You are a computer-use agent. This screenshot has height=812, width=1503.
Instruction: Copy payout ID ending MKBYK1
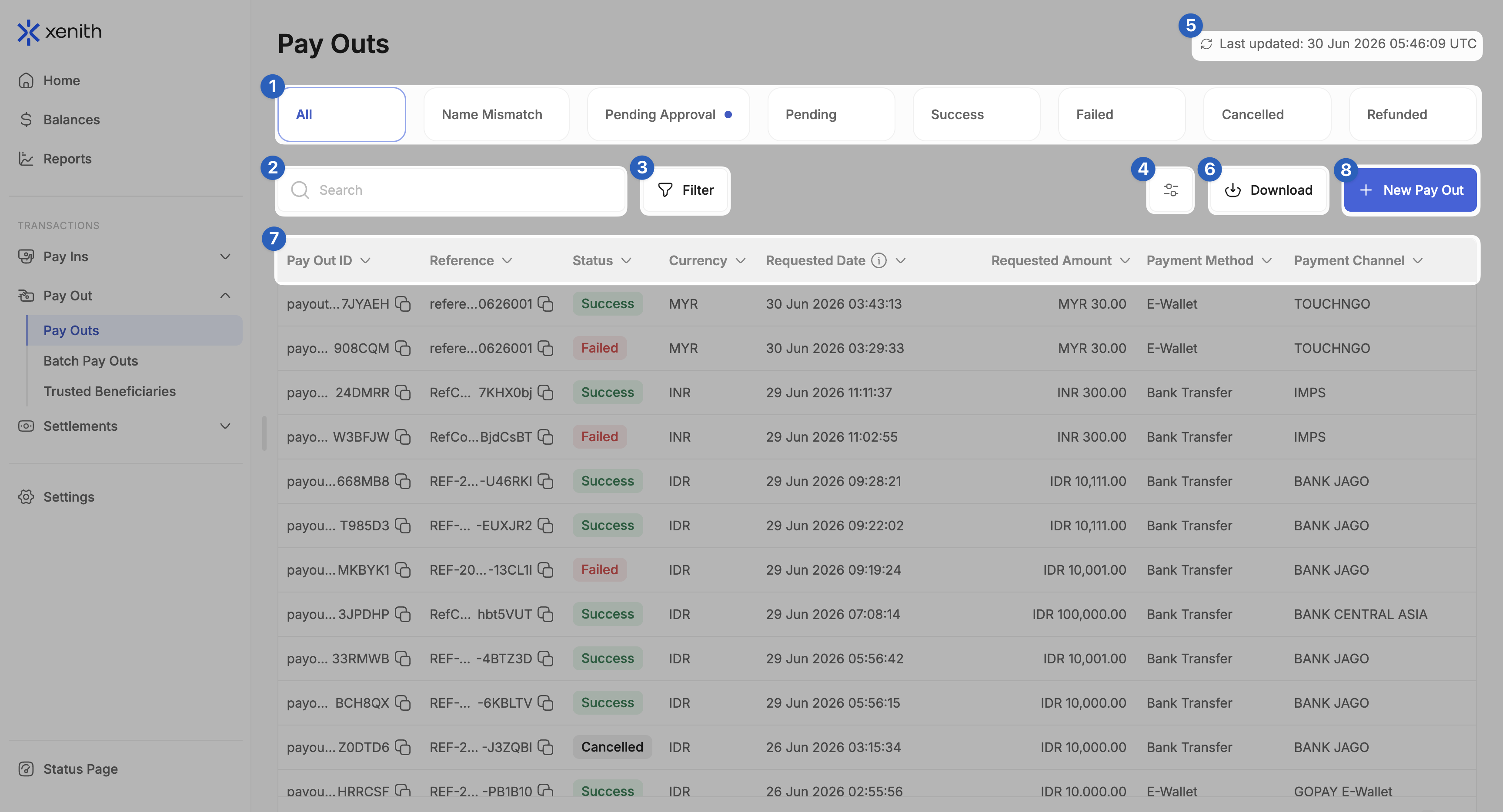click(403, 570)
